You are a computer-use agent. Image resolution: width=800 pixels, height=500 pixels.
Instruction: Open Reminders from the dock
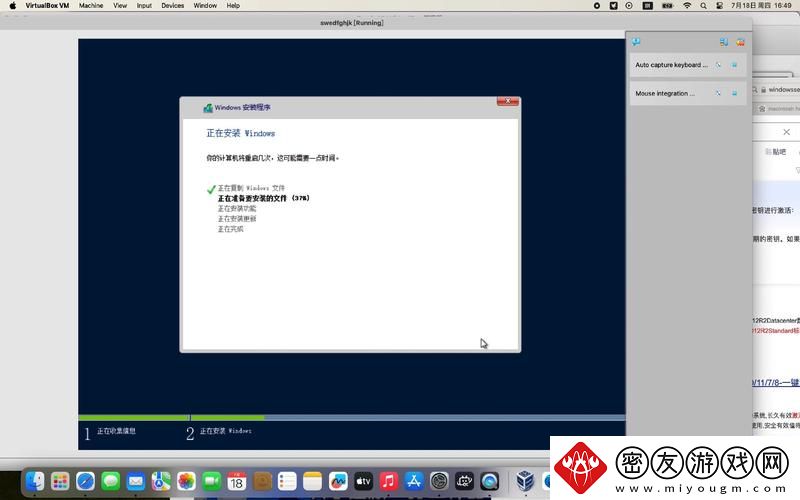tap(287, 481)
